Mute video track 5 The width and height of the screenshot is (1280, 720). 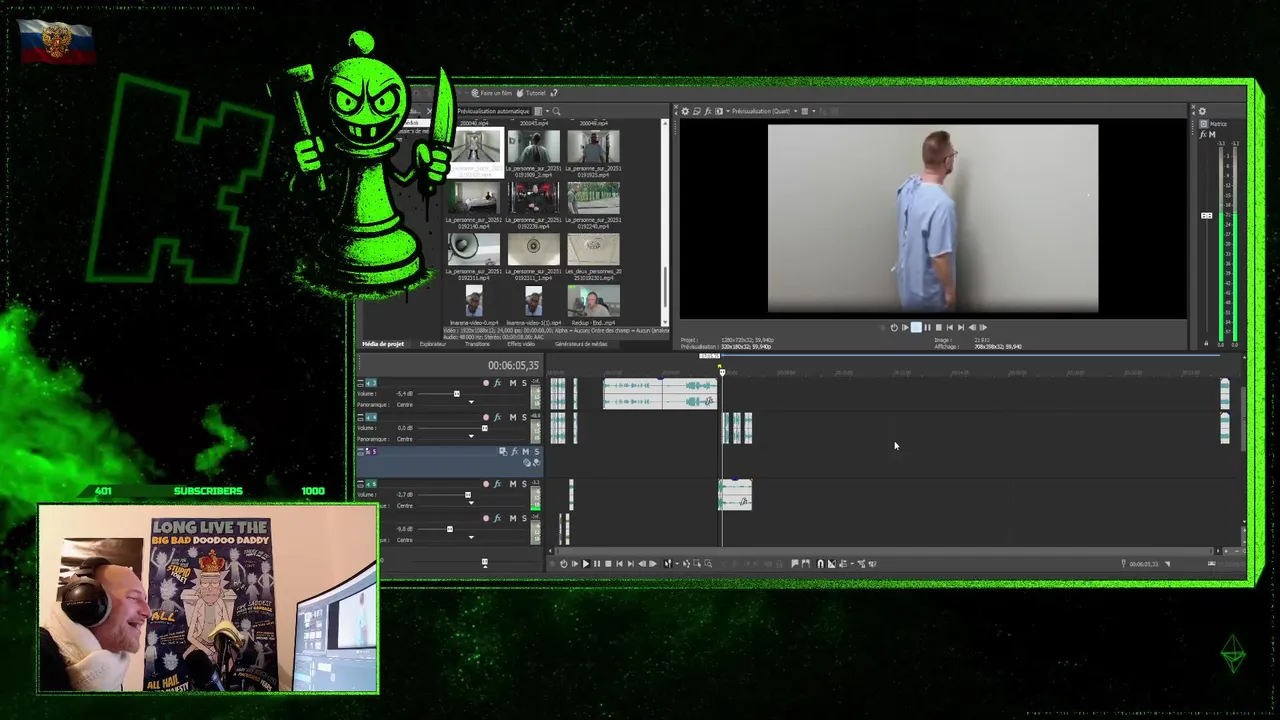(x=526, y=452)
